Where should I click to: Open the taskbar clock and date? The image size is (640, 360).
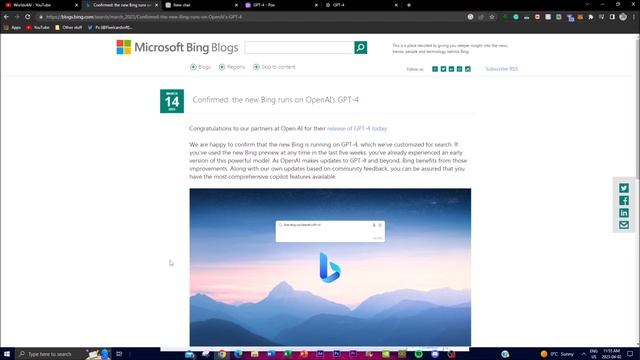coord(611,354)
